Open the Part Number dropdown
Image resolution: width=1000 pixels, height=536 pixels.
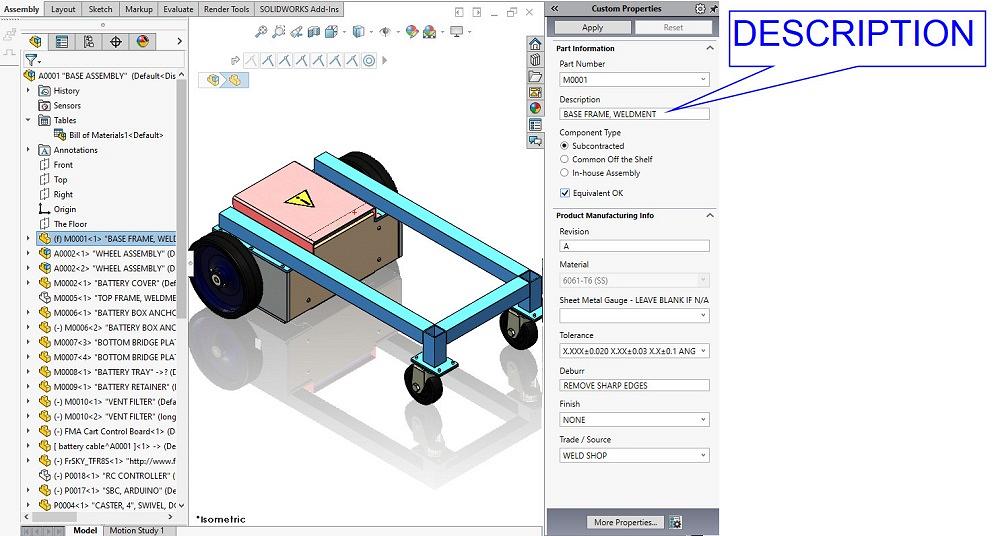(703, 80)
